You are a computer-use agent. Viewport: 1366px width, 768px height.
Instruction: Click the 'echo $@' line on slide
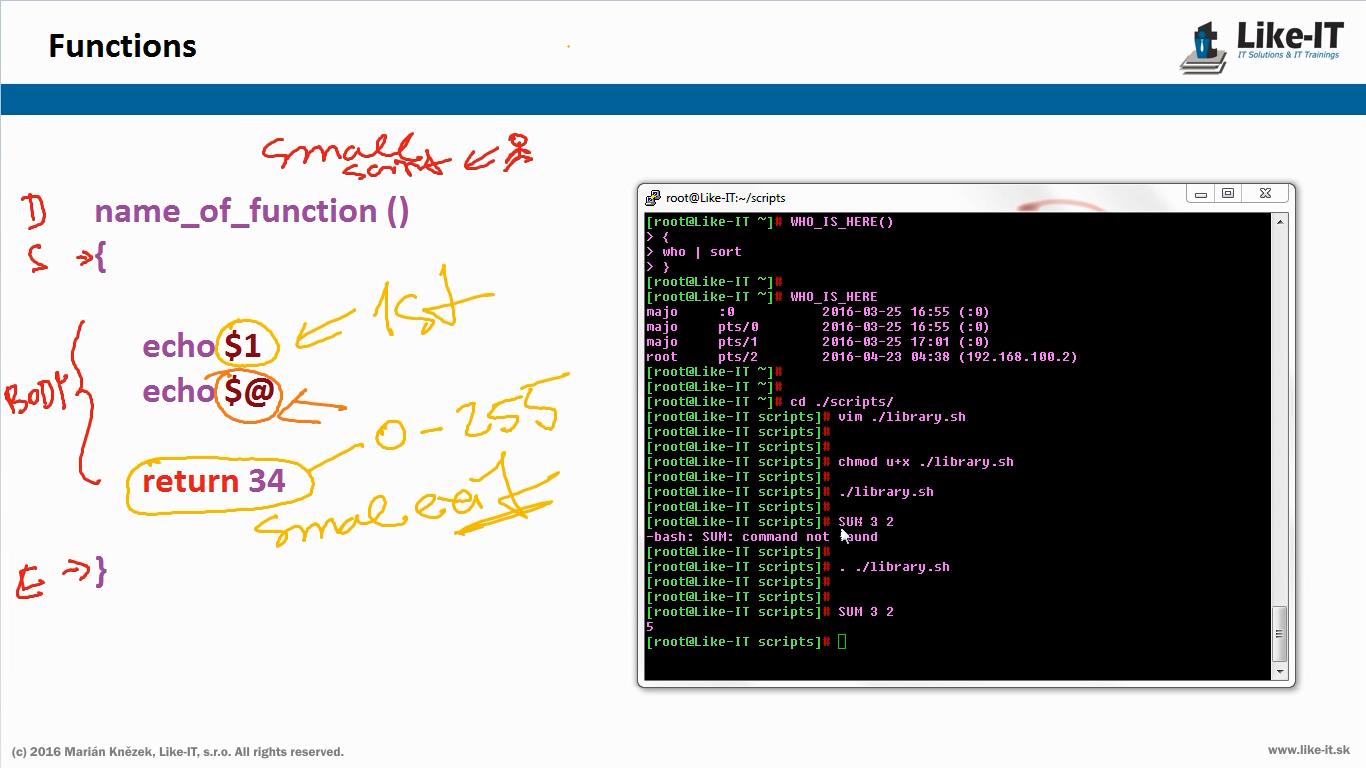208,391
